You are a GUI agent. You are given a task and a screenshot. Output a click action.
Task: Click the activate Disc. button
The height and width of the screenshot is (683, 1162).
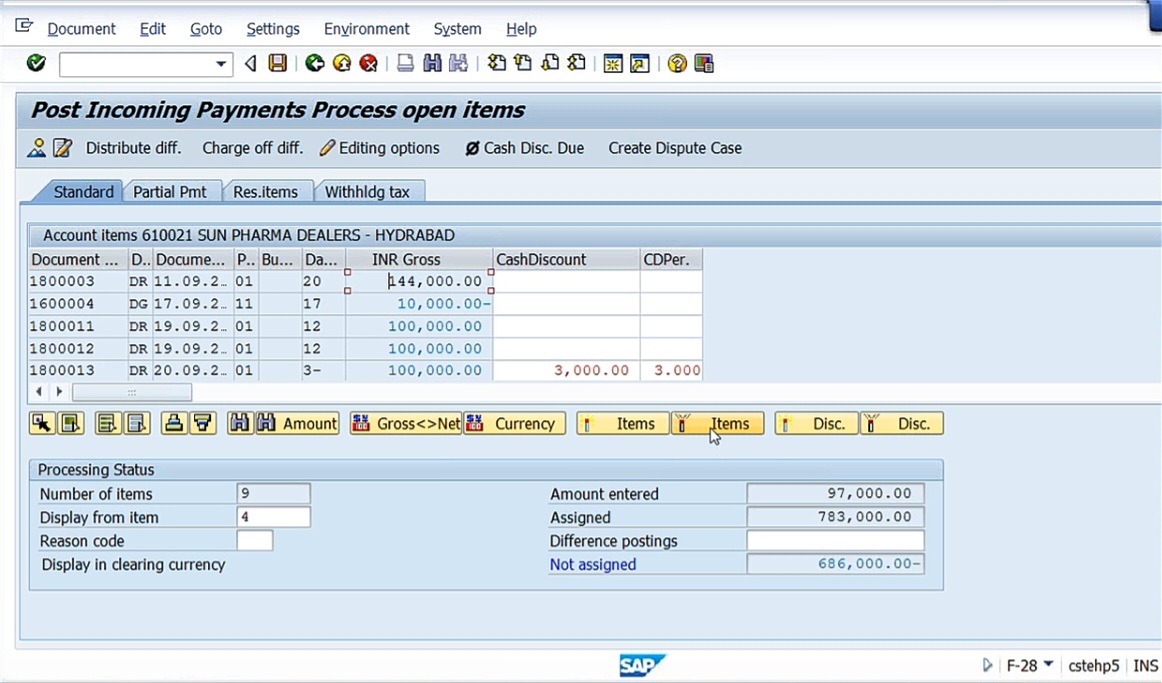(x=817, y=424)
